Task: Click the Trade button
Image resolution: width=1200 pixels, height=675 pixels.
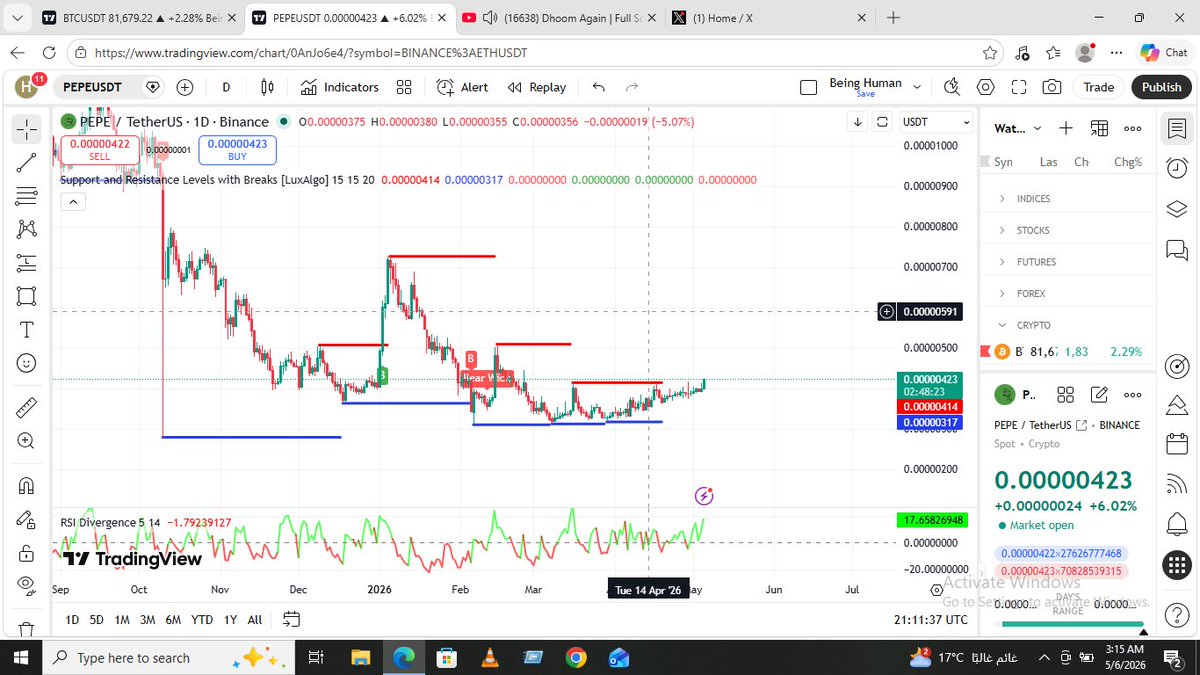Action: [x=1098, y=87]
